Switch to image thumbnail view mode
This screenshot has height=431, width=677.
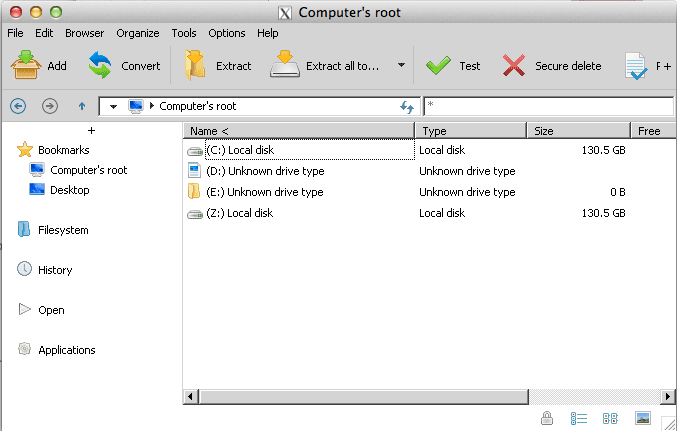coord(643,419)
